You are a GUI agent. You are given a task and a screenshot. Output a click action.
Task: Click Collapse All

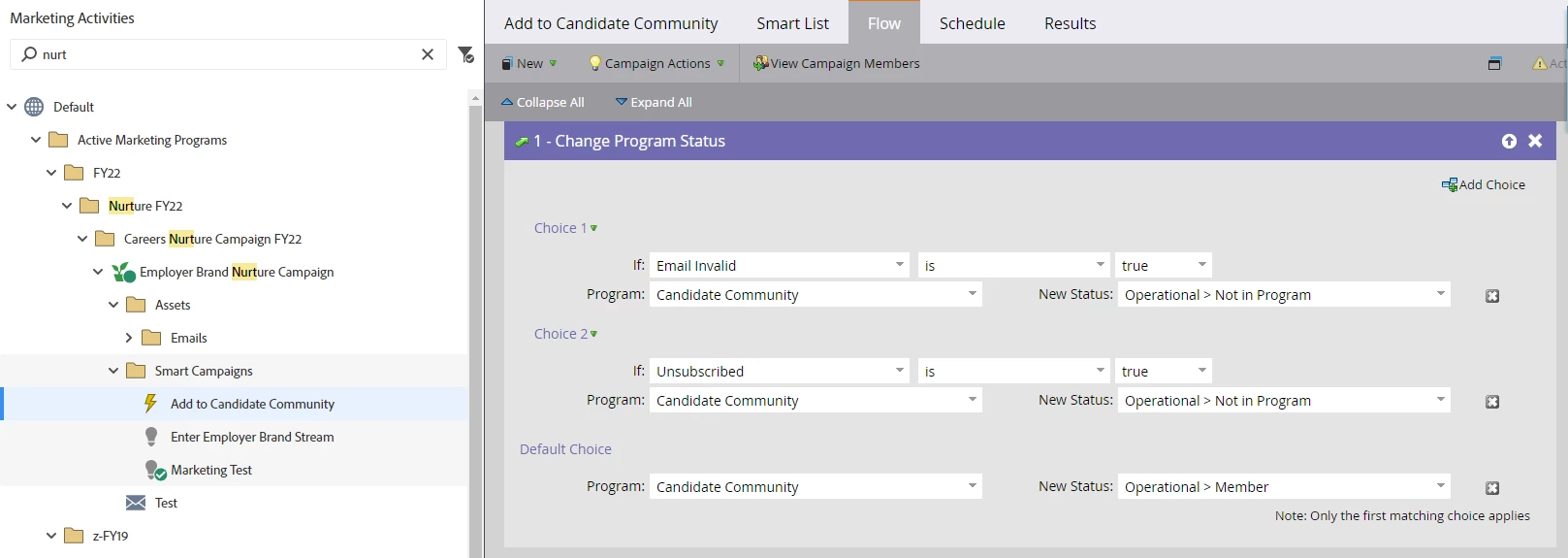(542, 102)
